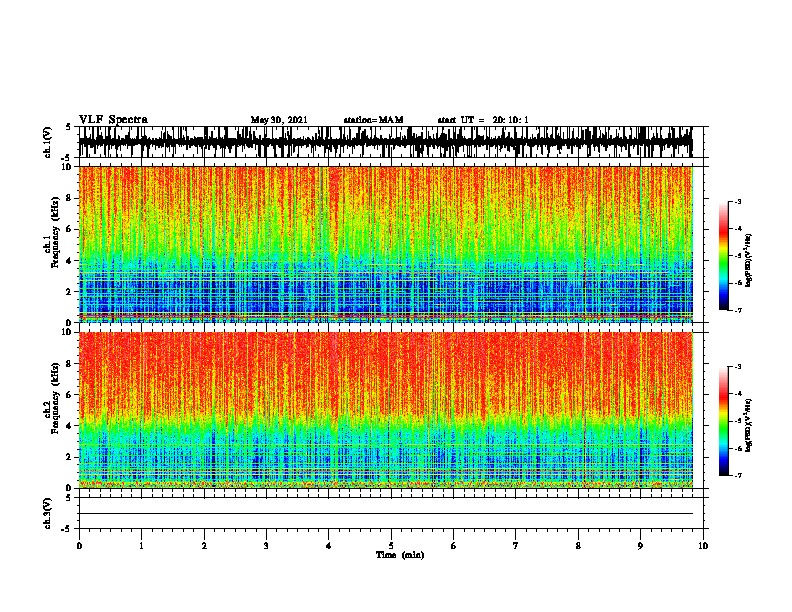Click the "ch.3(V)" axis label
The width and height of the screenshot is (792, 612).
[x=48, y=513]
